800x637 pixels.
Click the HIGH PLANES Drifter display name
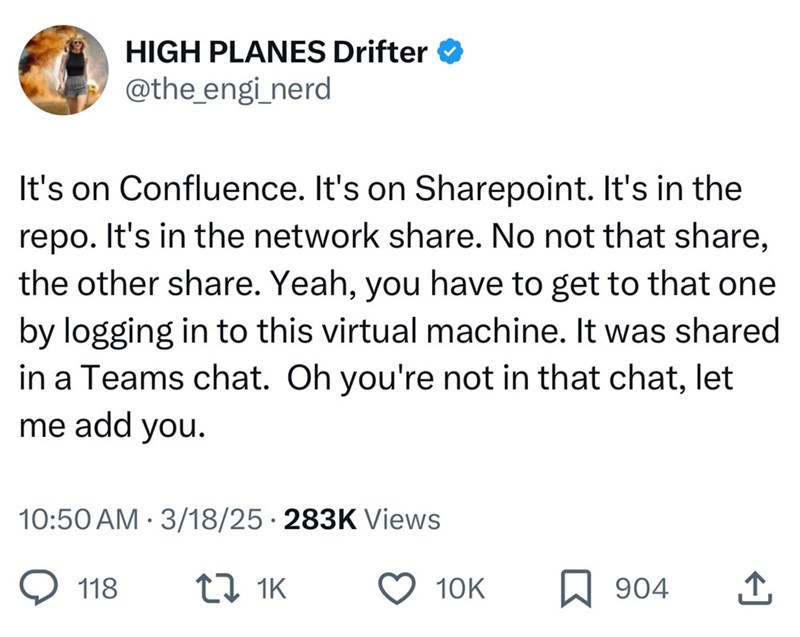(276, 52)
